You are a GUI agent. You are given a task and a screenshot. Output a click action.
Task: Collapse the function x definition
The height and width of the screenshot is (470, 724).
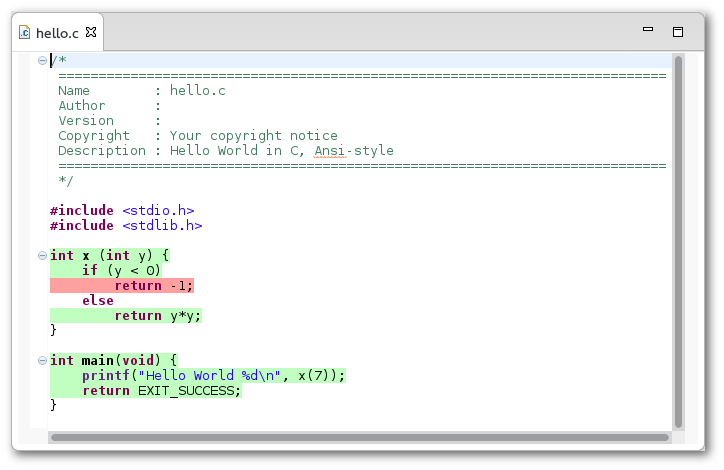42,255
